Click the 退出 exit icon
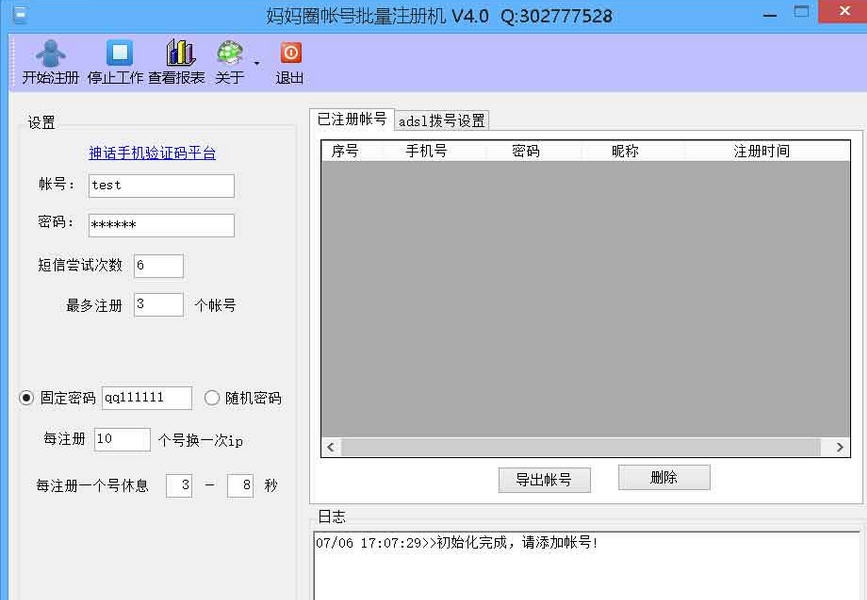 (289, 60)
